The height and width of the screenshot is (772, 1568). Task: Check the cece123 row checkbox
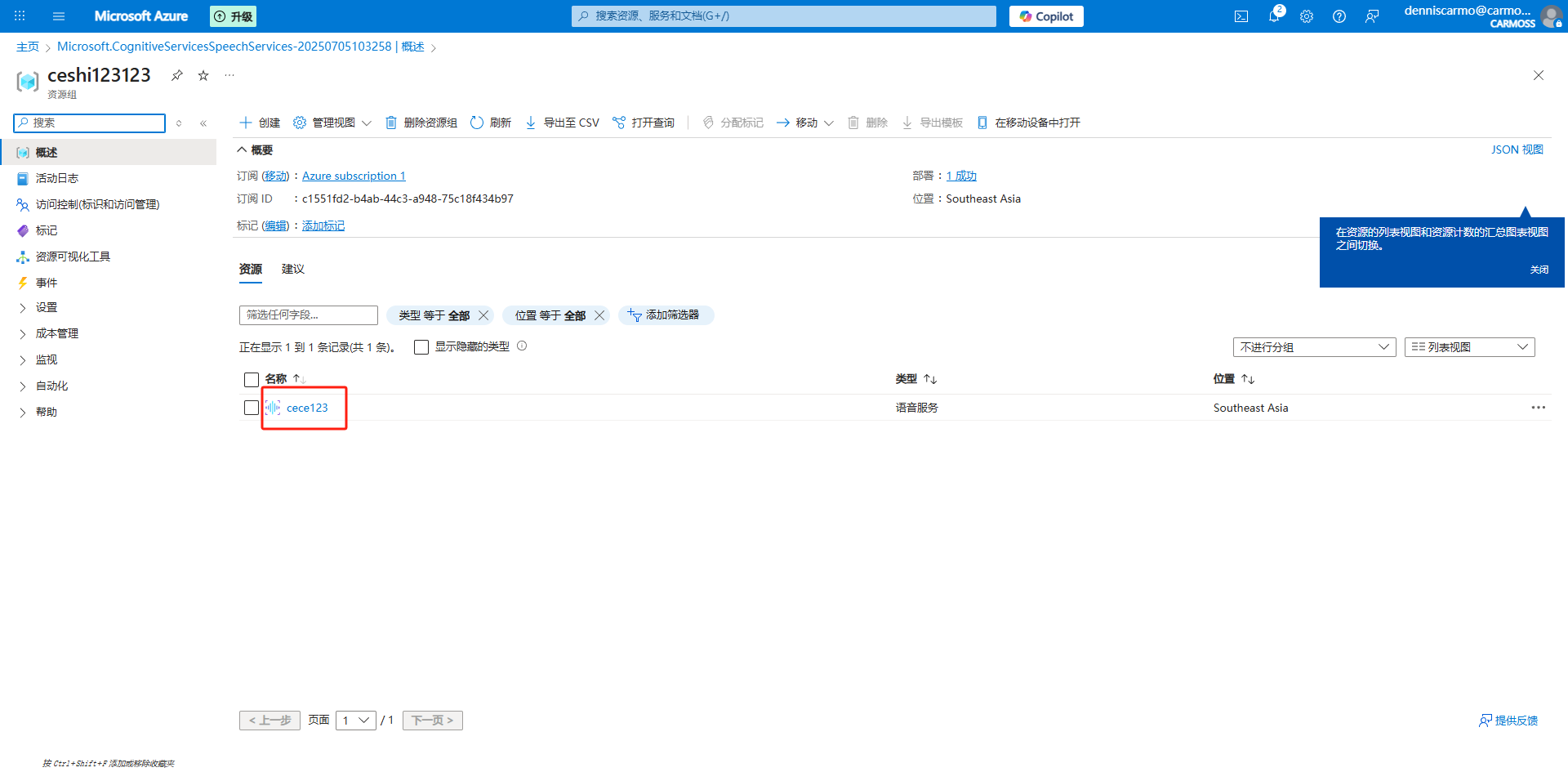252,408
